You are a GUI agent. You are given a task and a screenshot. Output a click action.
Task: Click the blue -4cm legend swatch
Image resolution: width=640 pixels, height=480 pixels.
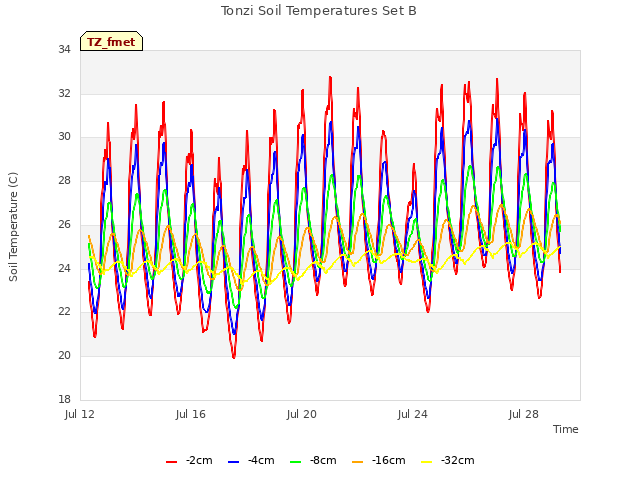(x=233, y=462)
